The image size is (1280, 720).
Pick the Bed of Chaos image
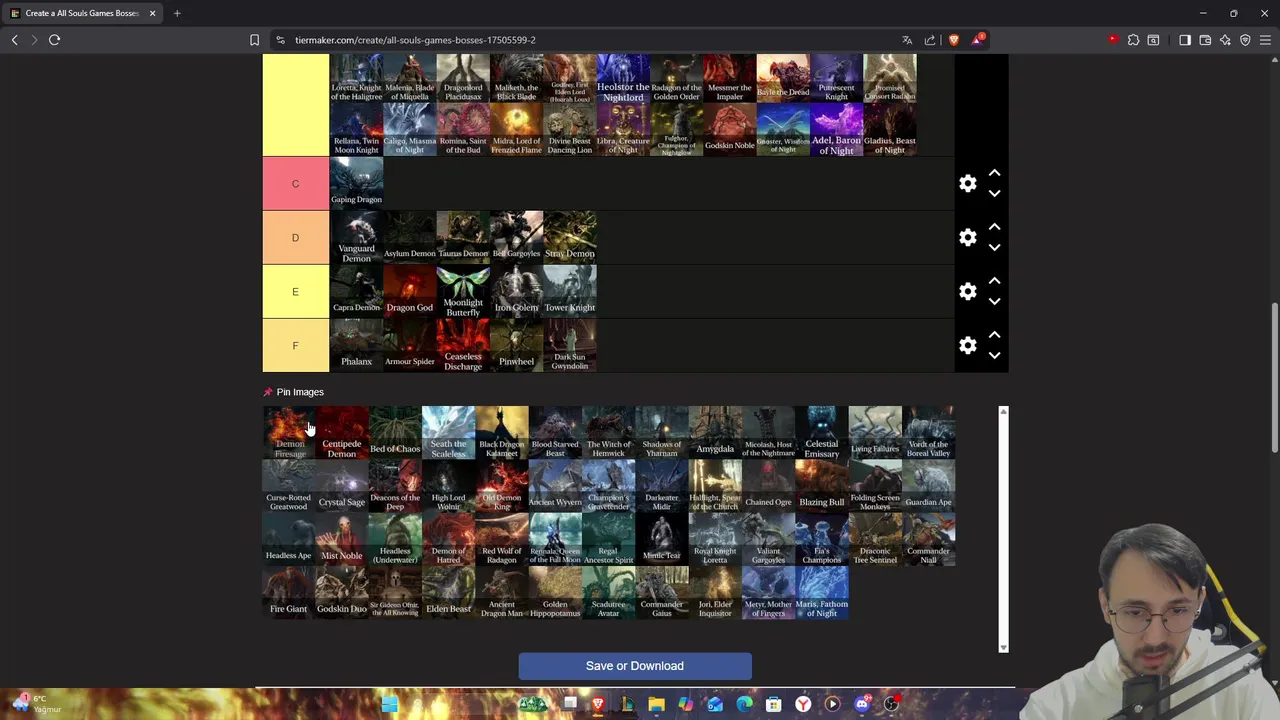395,432
